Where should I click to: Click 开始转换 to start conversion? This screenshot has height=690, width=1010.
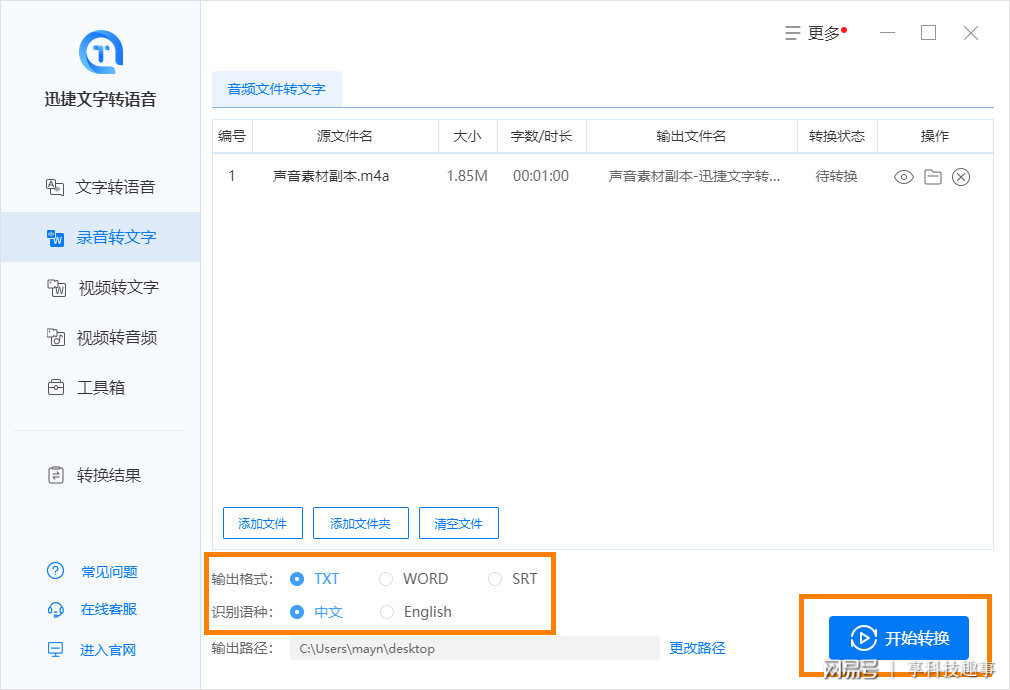(x=899, y=638)
